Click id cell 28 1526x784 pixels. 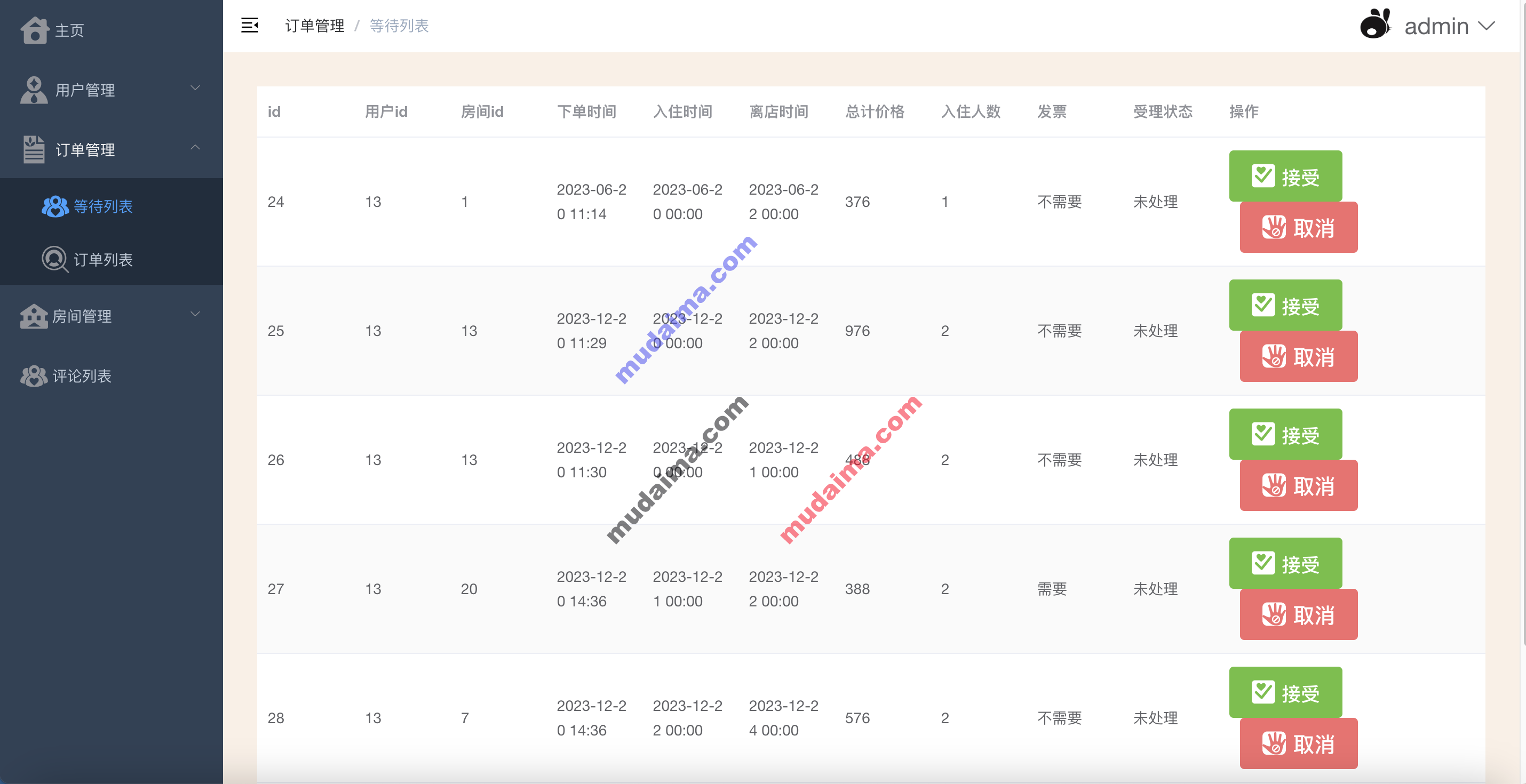click(275, 718)
